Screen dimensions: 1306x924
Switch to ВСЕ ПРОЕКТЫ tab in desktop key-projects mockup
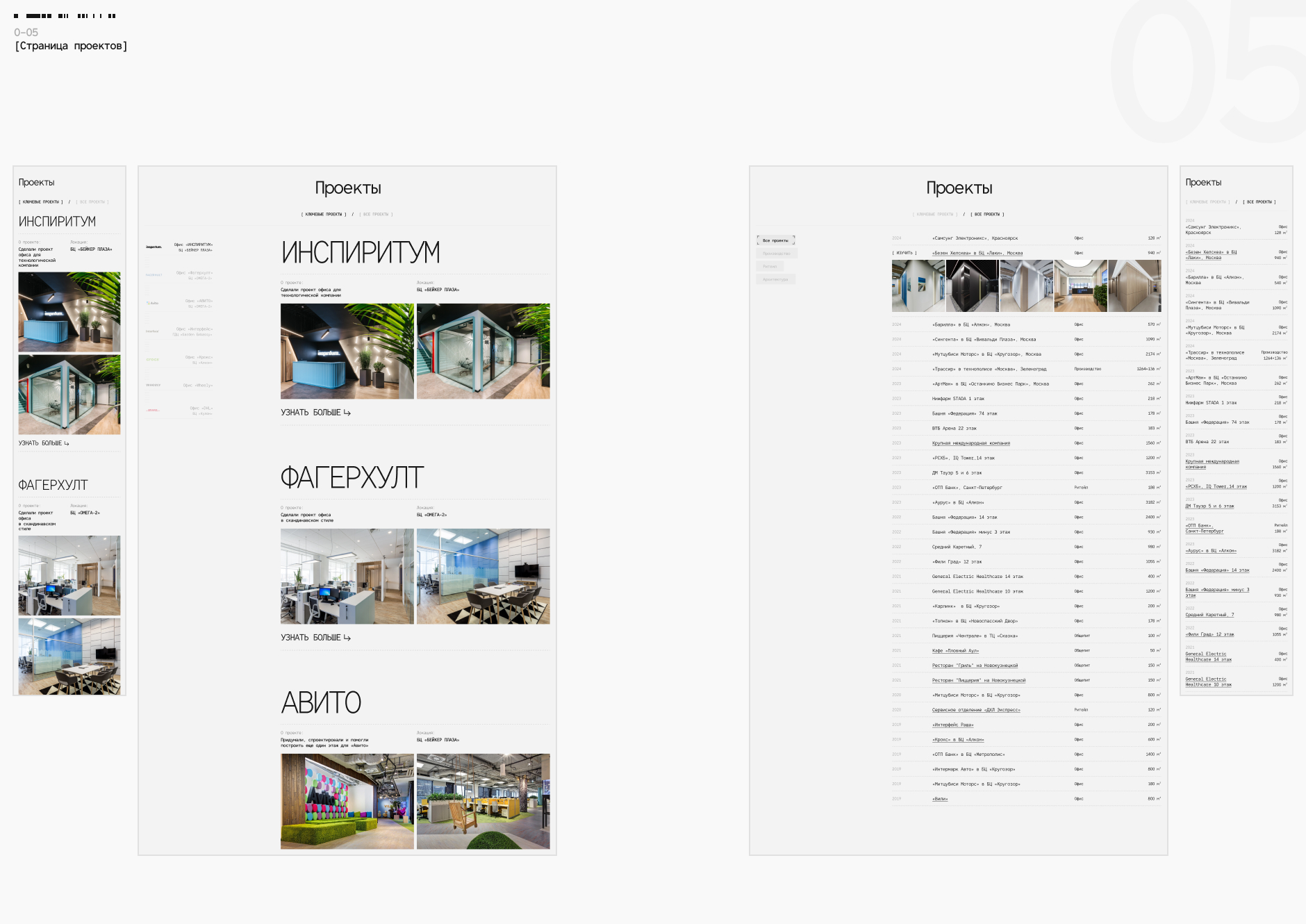point(376,215)
